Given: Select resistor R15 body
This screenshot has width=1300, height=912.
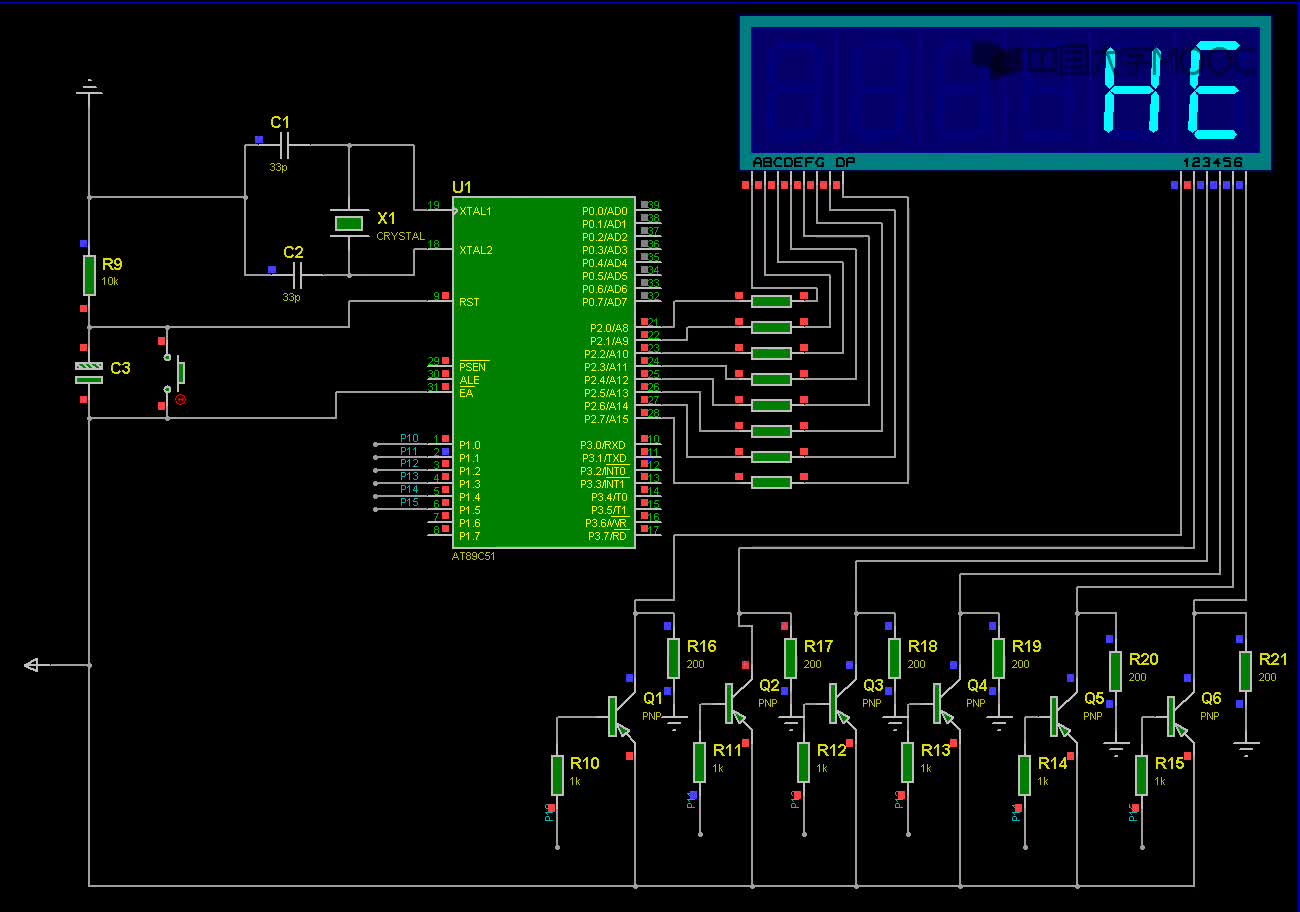Looking at the screenshot, I should (1141, 775).
